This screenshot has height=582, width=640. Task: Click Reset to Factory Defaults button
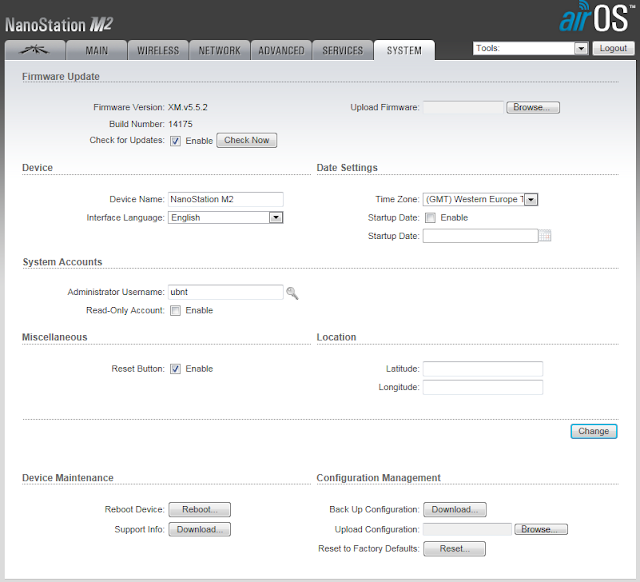click(x=455, y=549)
